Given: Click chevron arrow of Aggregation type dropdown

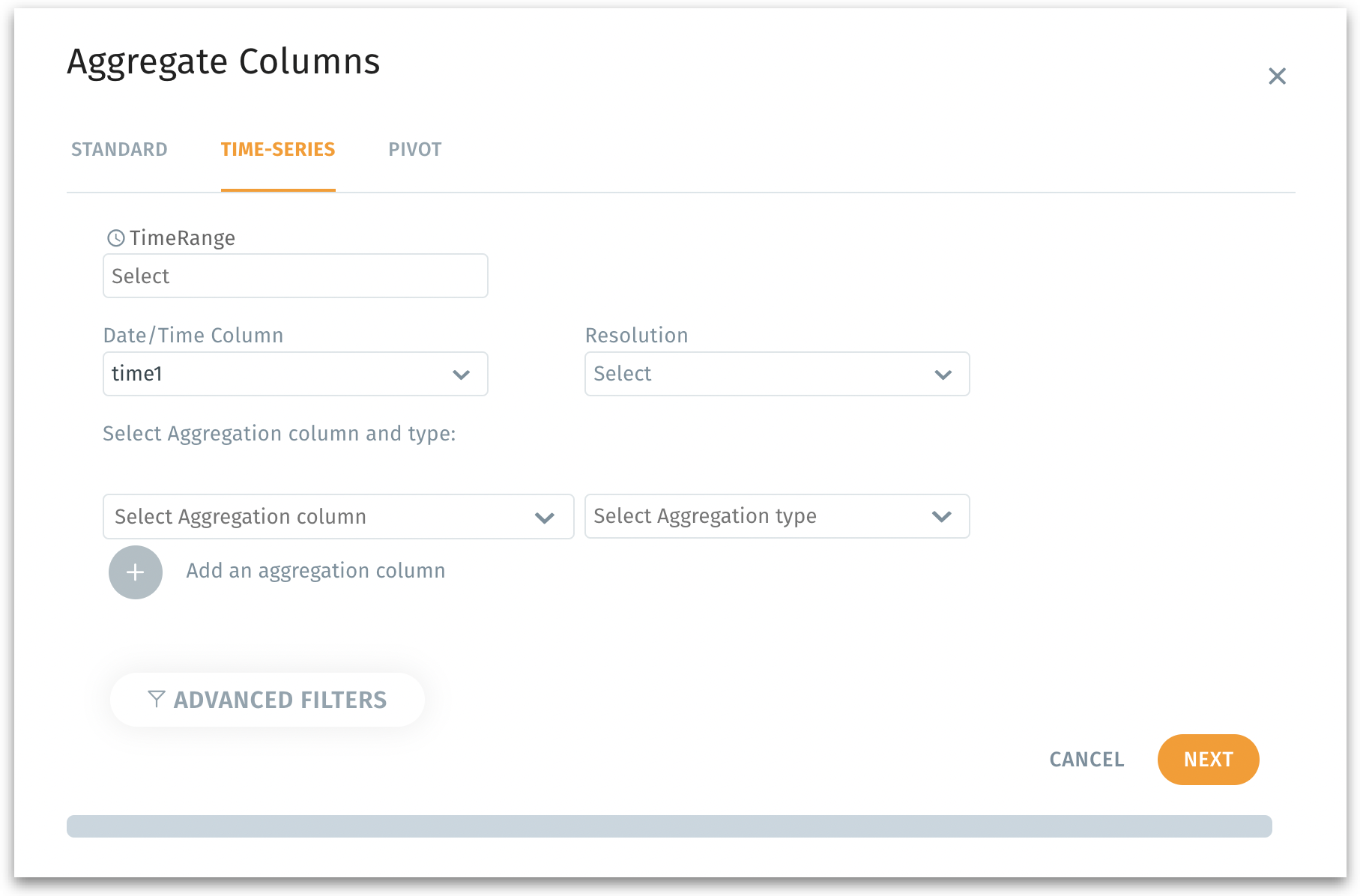Looking at the screenshot, I should [941, 516].
